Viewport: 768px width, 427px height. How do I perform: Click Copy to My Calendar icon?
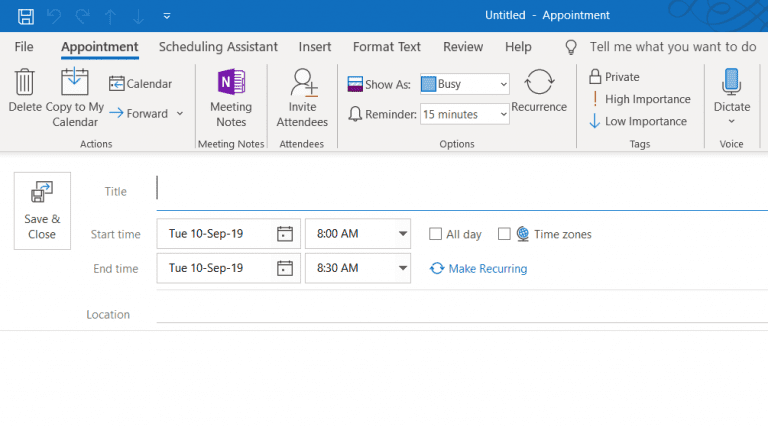[74, 81]
